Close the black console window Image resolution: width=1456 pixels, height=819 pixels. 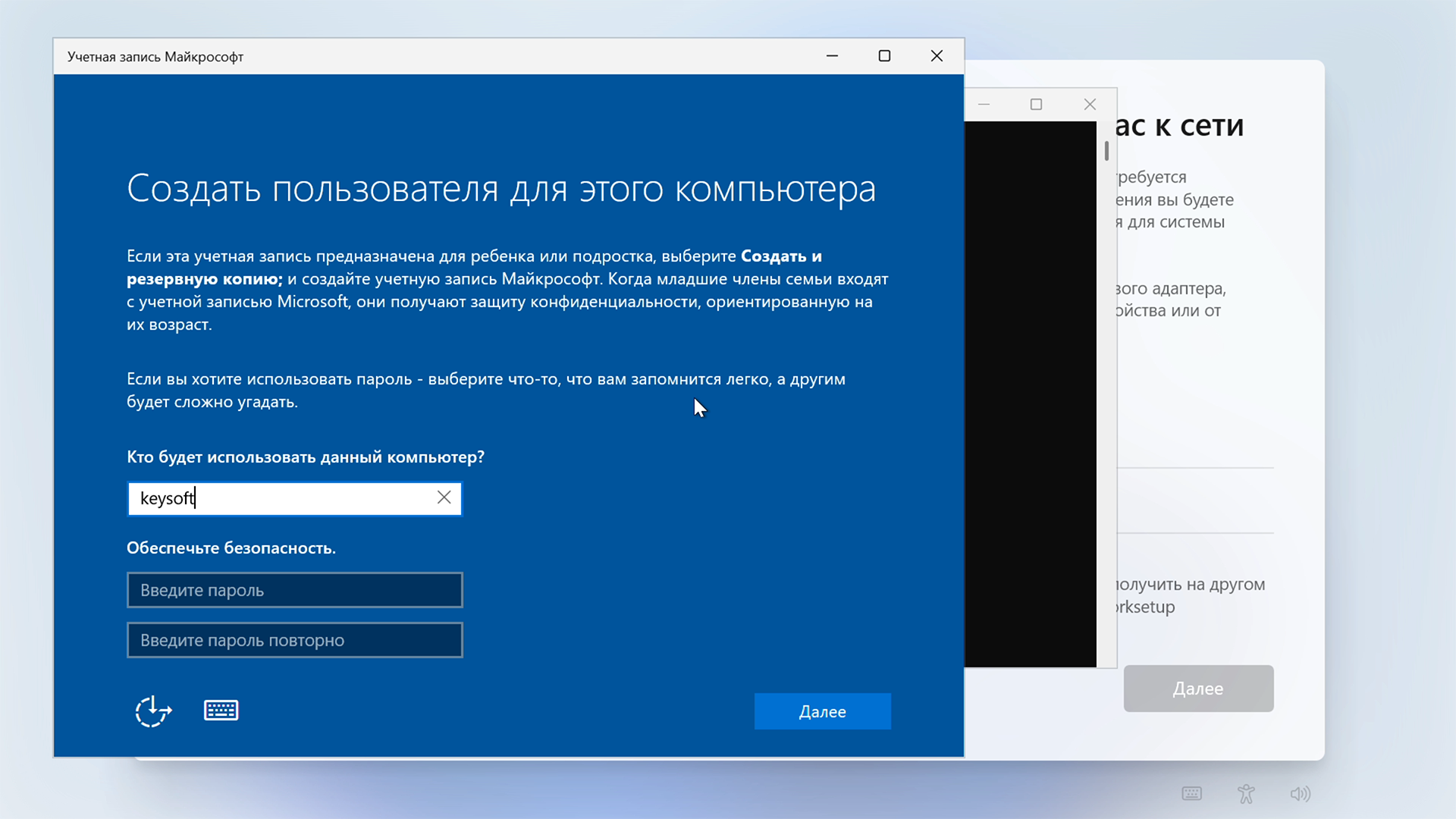[1090, 105]
